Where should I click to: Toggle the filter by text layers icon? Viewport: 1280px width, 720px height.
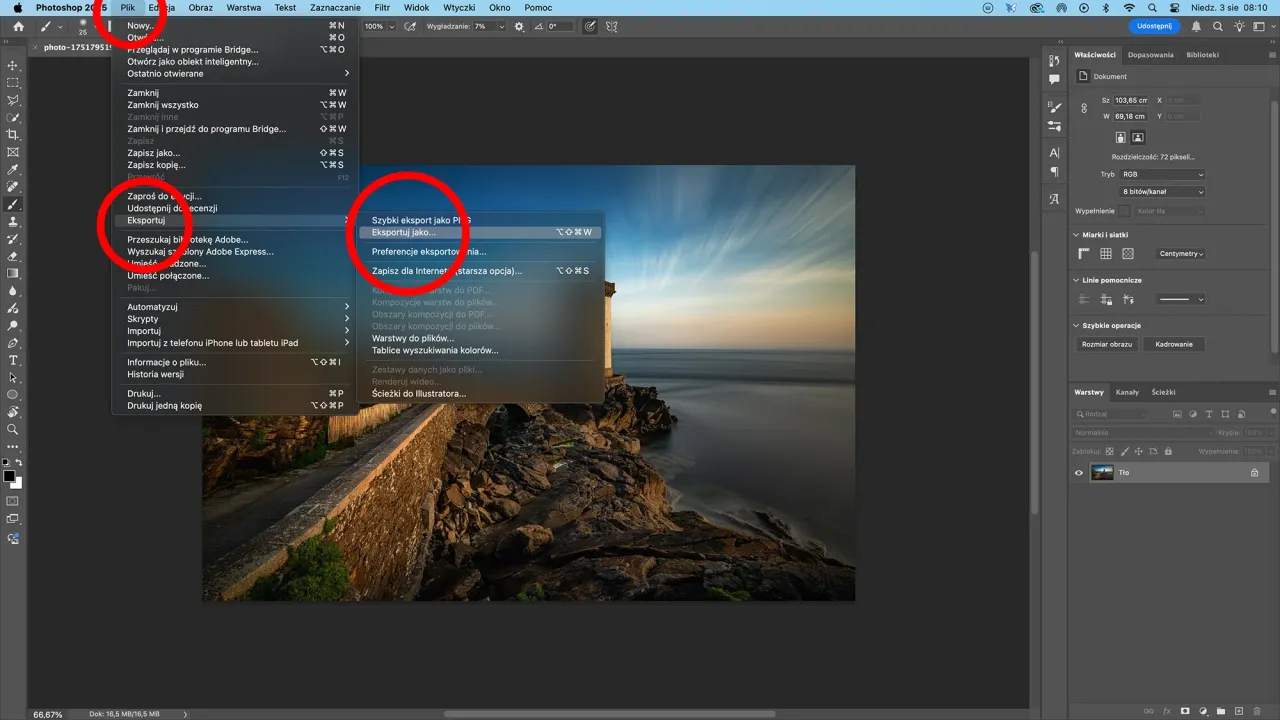1210,413
